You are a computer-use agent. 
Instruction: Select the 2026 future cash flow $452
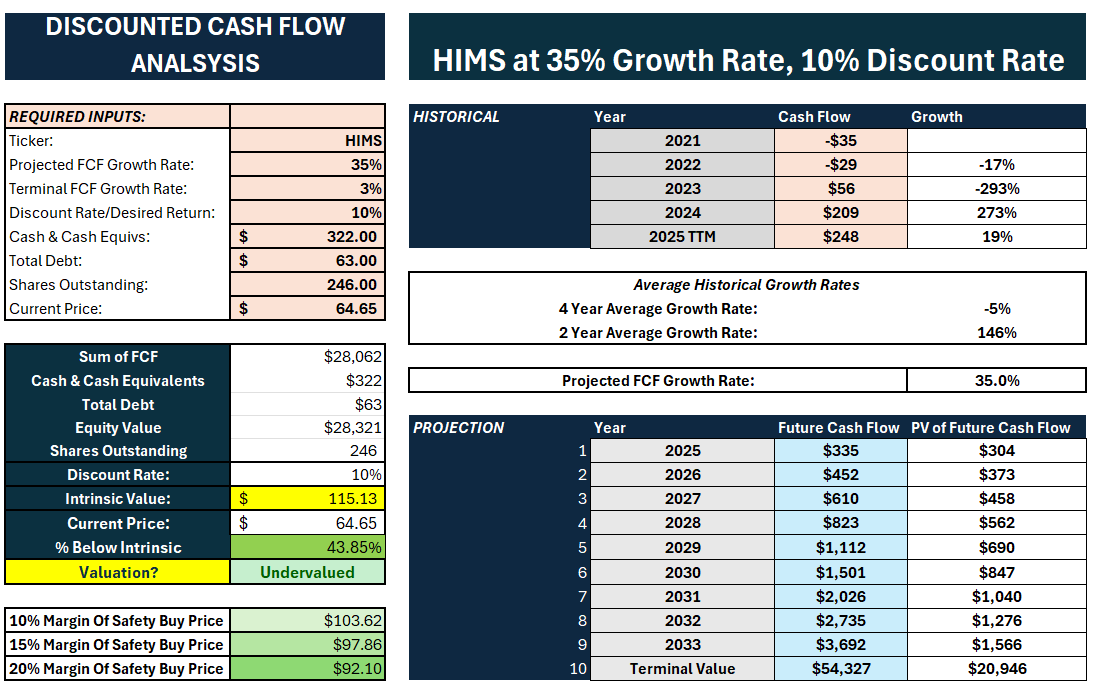click(841, 474)
